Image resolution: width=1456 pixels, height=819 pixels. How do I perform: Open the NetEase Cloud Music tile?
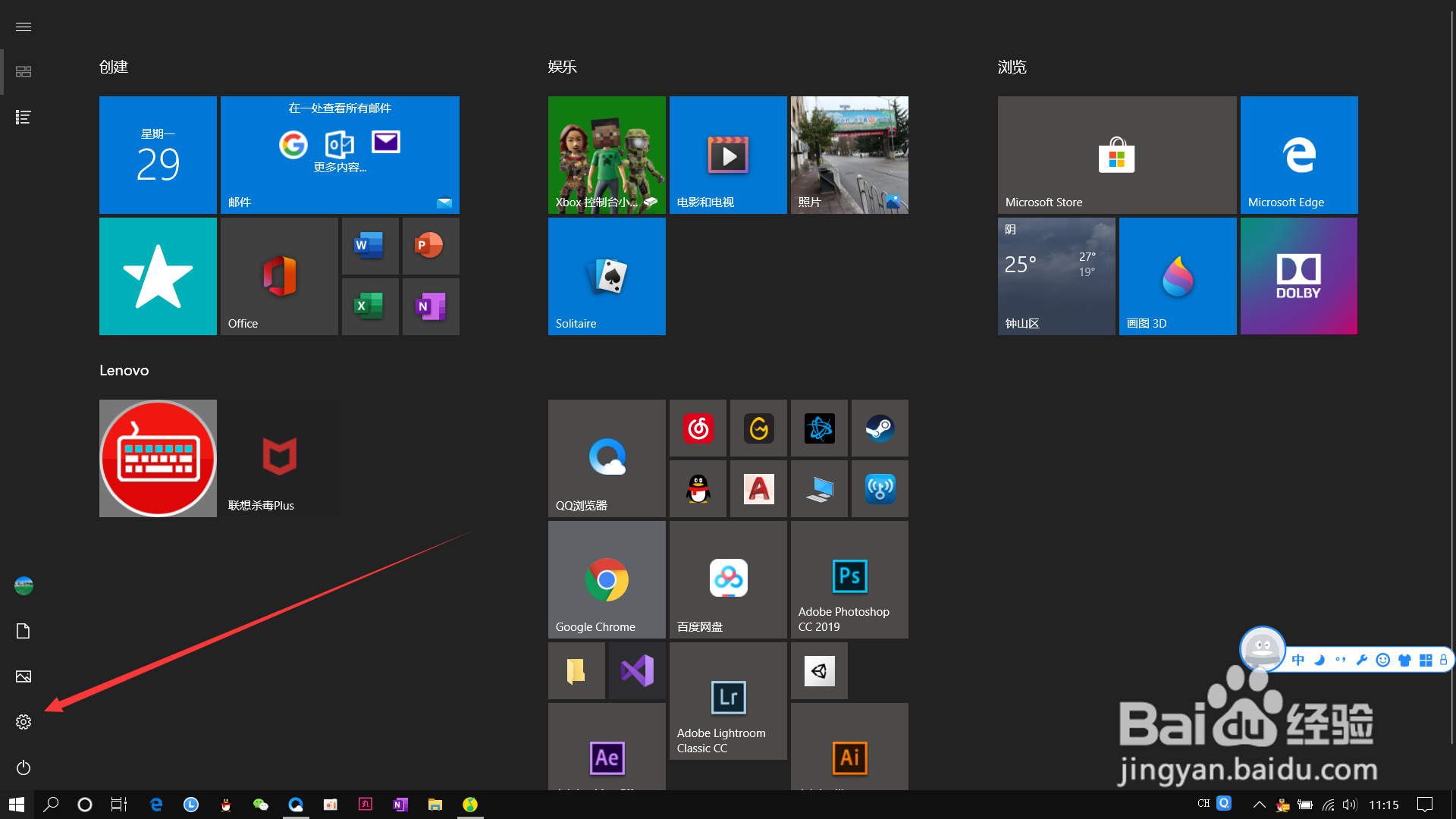(698, 428)
